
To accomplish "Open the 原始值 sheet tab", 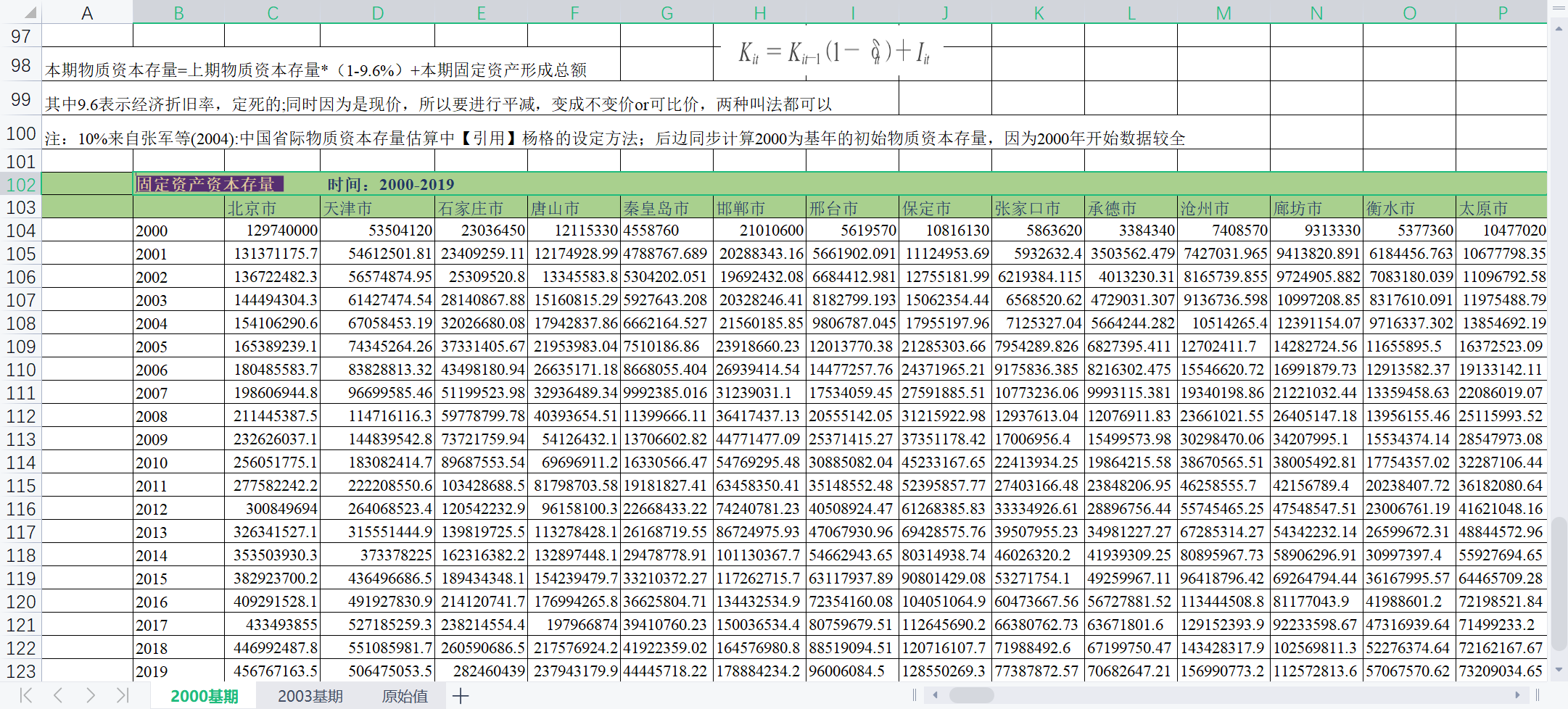I will pyautogui.click(x=405, y=697).
